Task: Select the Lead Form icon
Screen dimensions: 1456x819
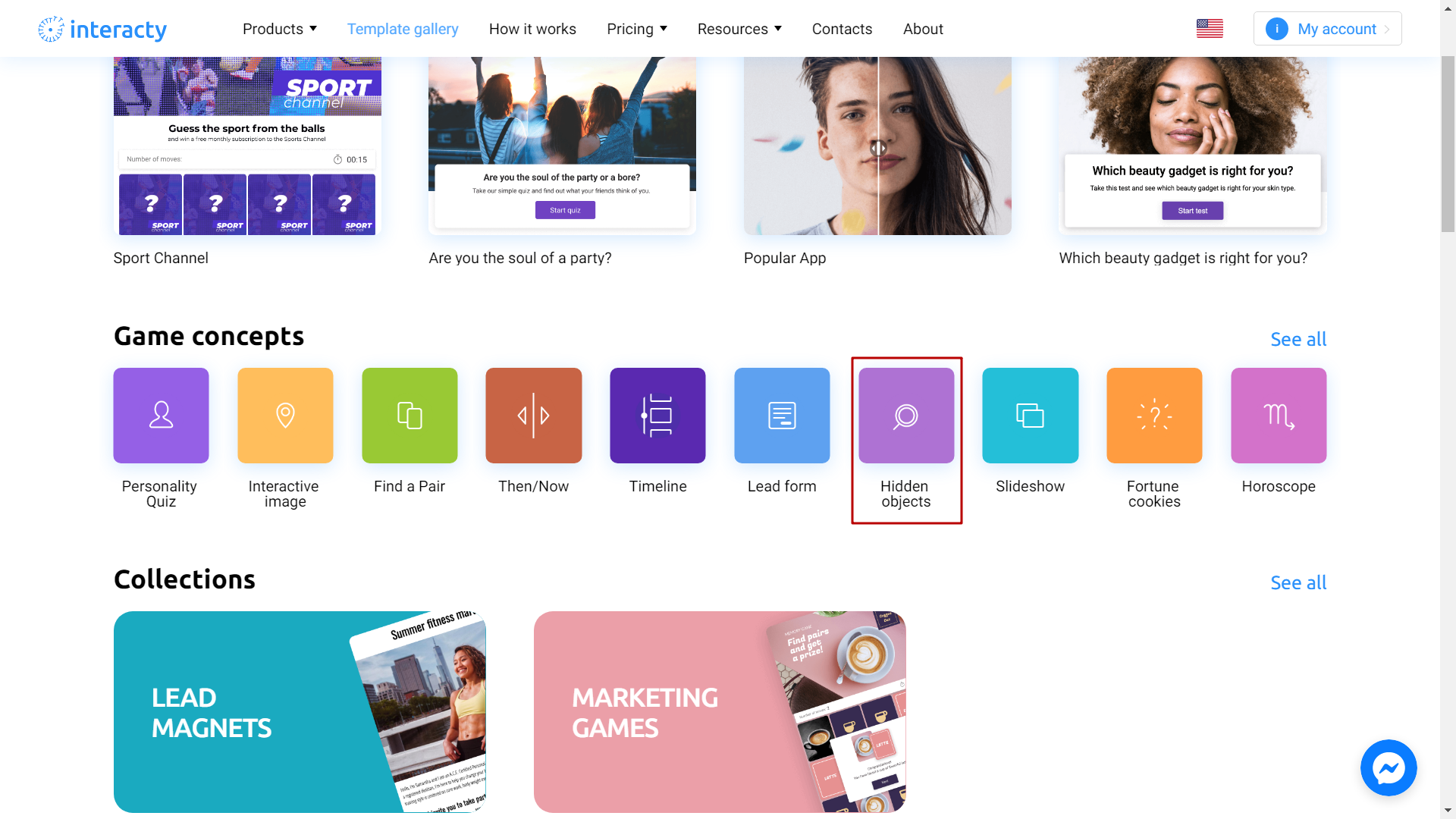Action: (x=781, y=416)
